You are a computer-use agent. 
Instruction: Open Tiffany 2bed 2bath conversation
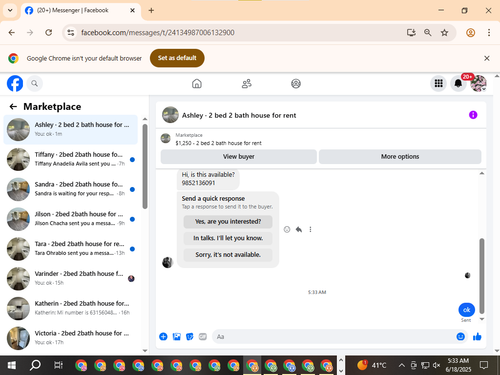[x=71, y=159]
